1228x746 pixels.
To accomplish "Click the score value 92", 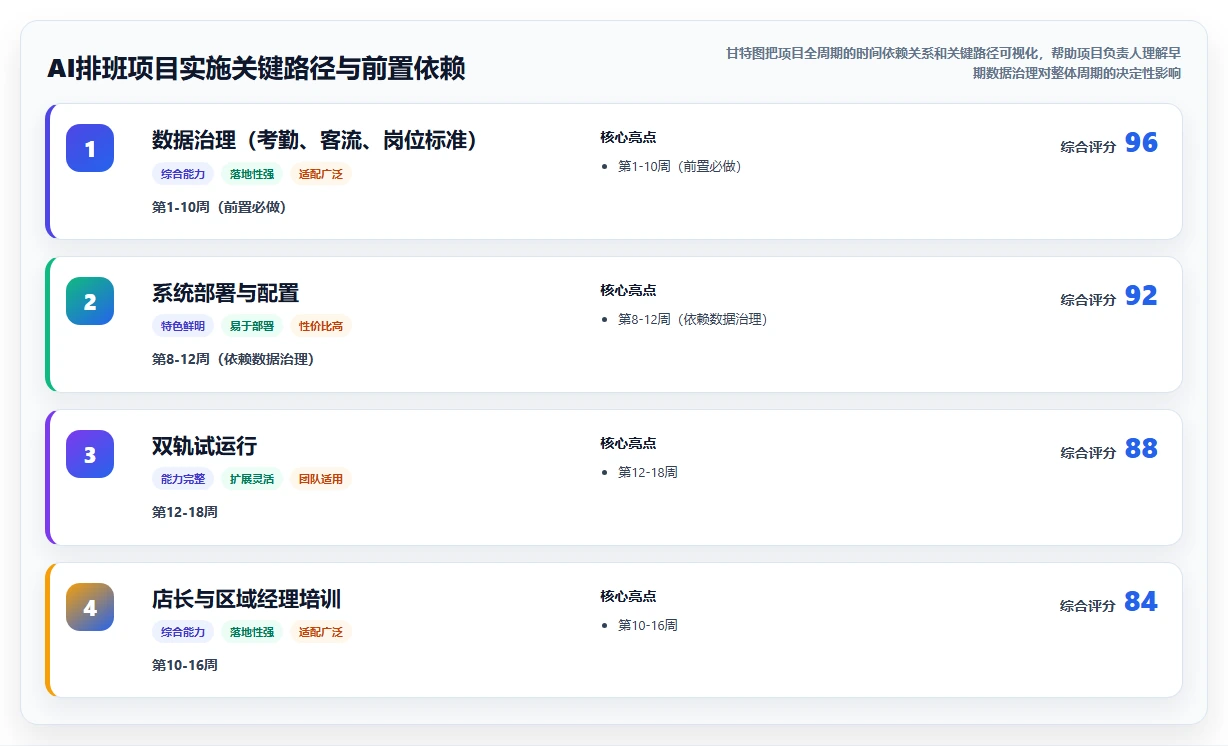I will tap(1141, 296).
